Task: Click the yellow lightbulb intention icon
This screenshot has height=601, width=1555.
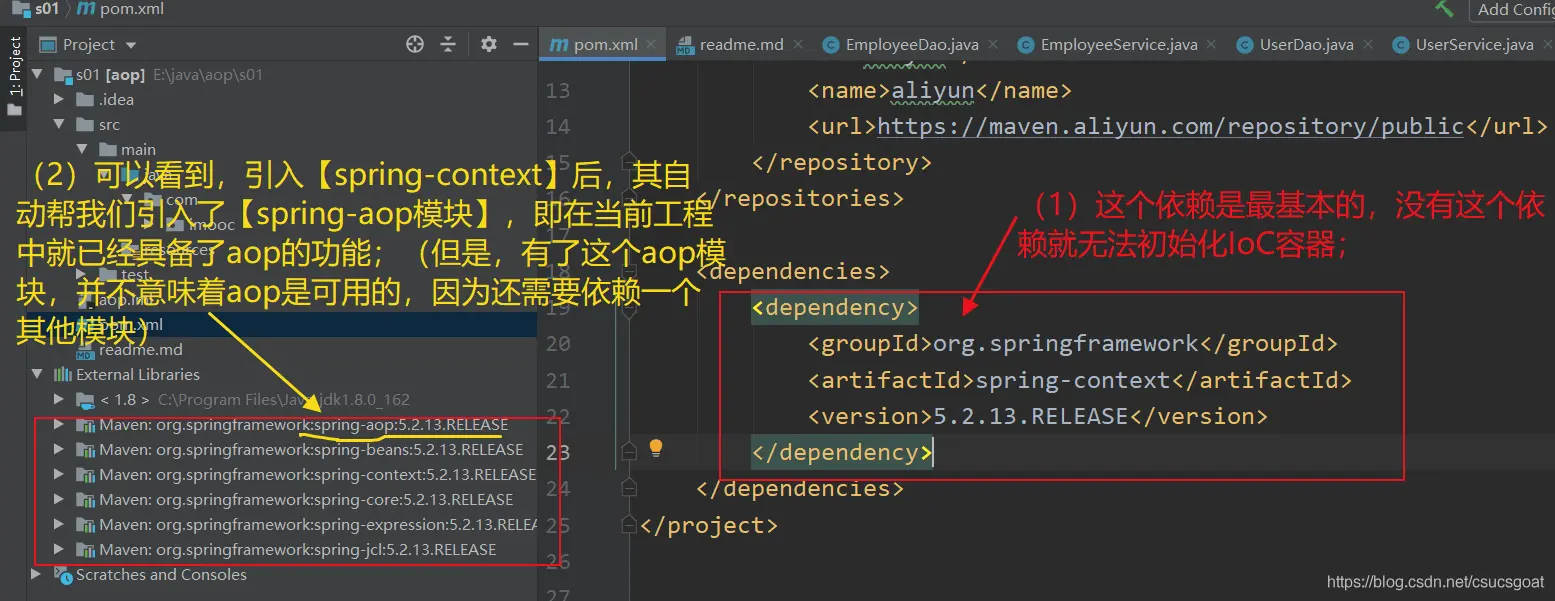Action: (x=656, y=448)
